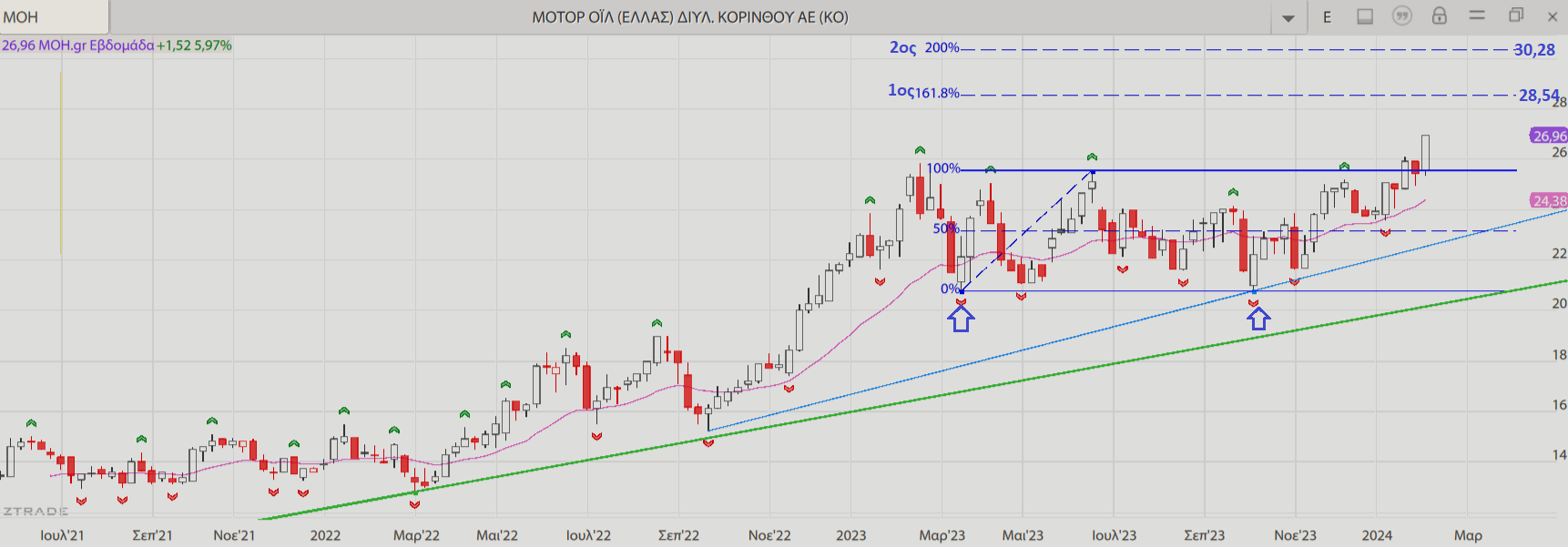
Task: Click the Μαι'22 date axis label
Action: coord(497,535)
